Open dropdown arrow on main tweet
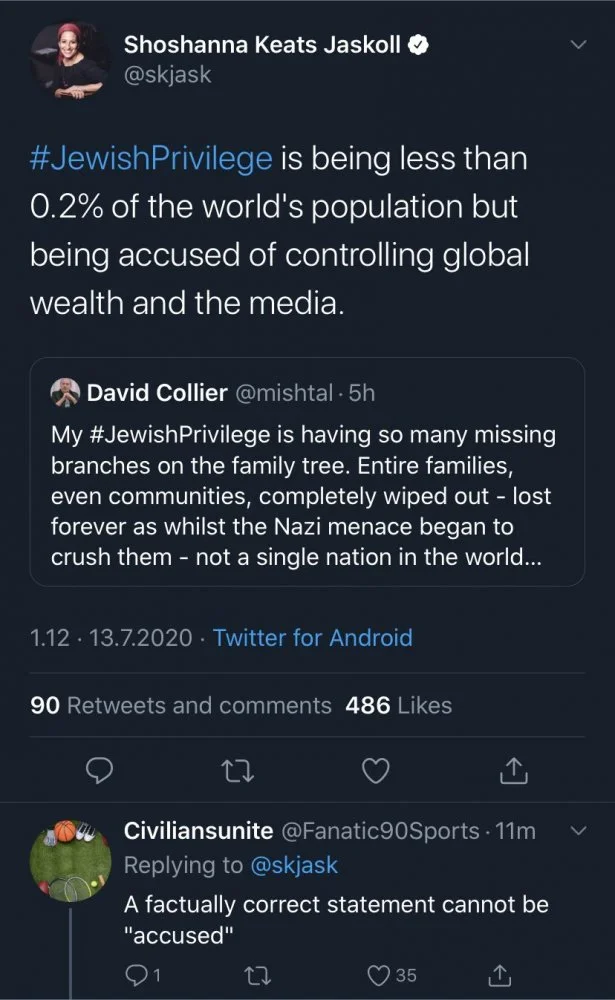This screenshot has width=615, height=1000. click(577, 45)
